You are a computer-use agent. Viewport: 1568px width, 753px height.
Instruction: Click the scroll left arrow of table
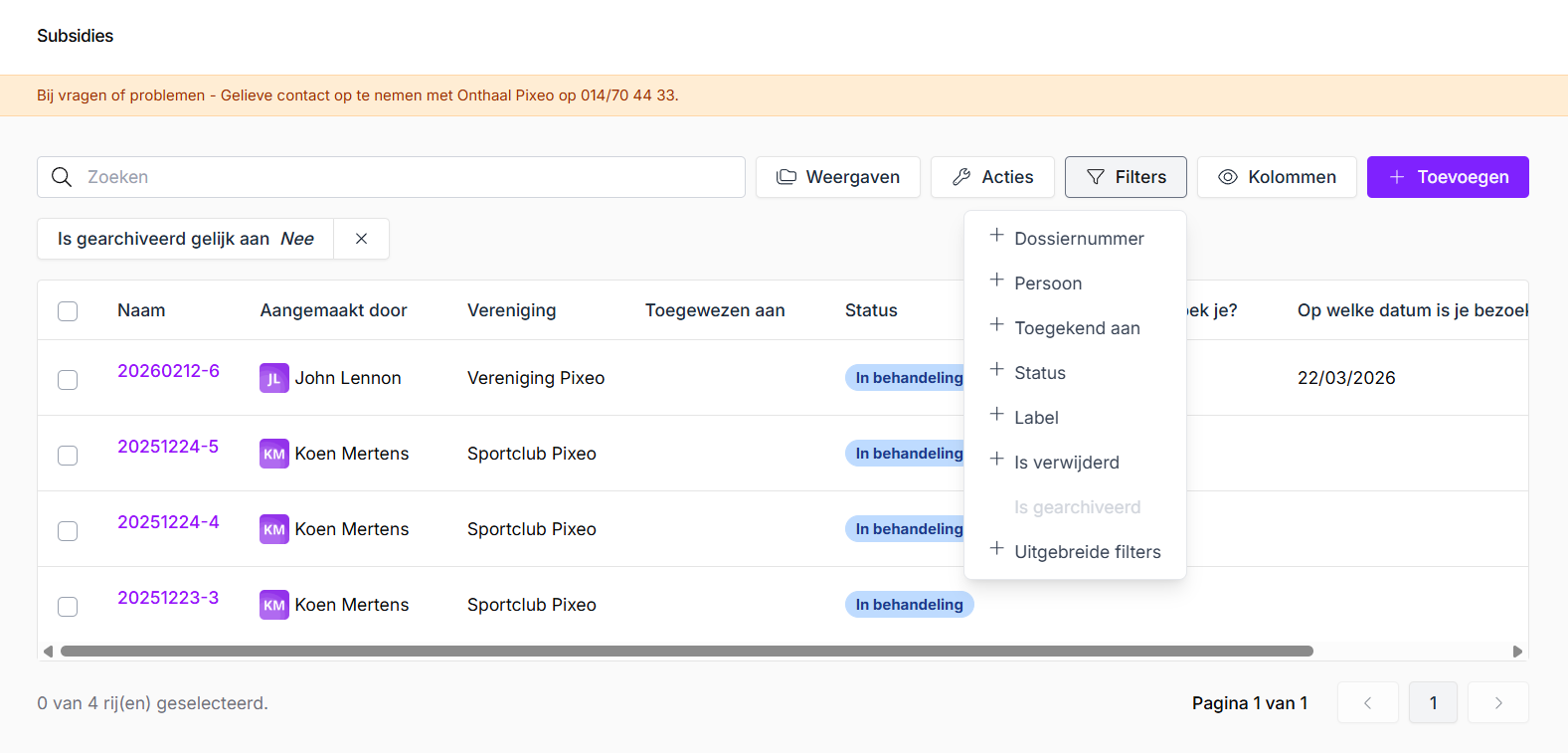coord(48,652)
